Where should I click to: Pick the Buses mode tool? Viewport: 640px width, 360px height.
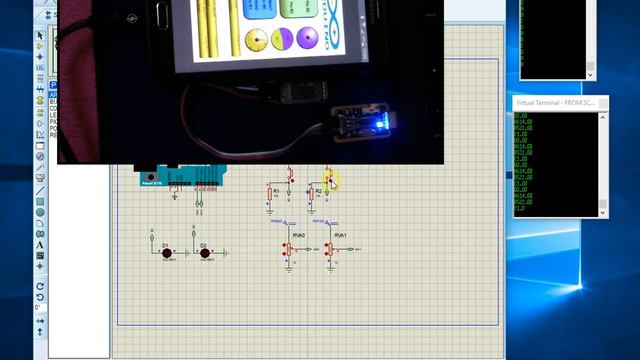tap(40, 89)
